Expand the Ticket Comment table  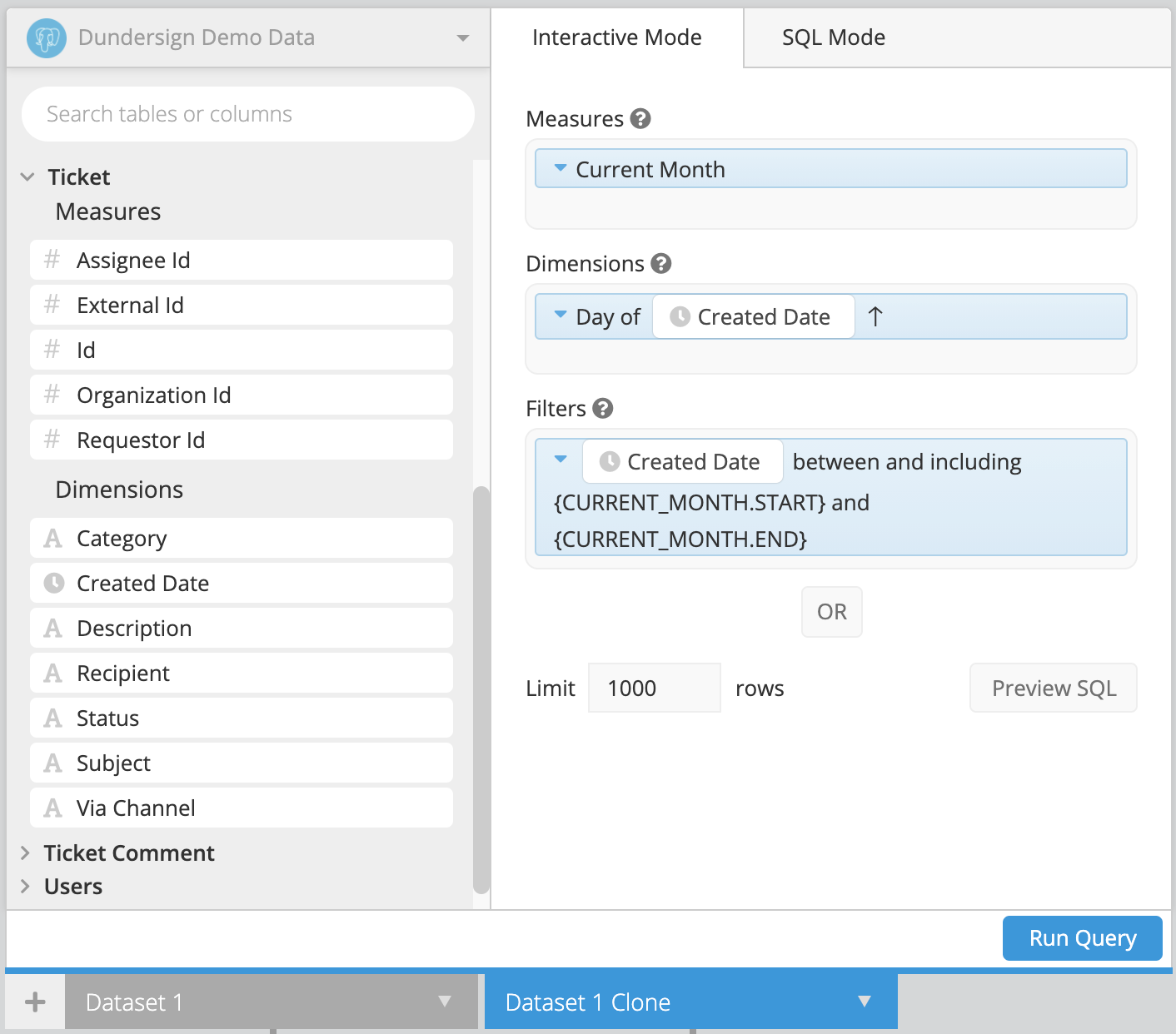(x=25, y=853)
